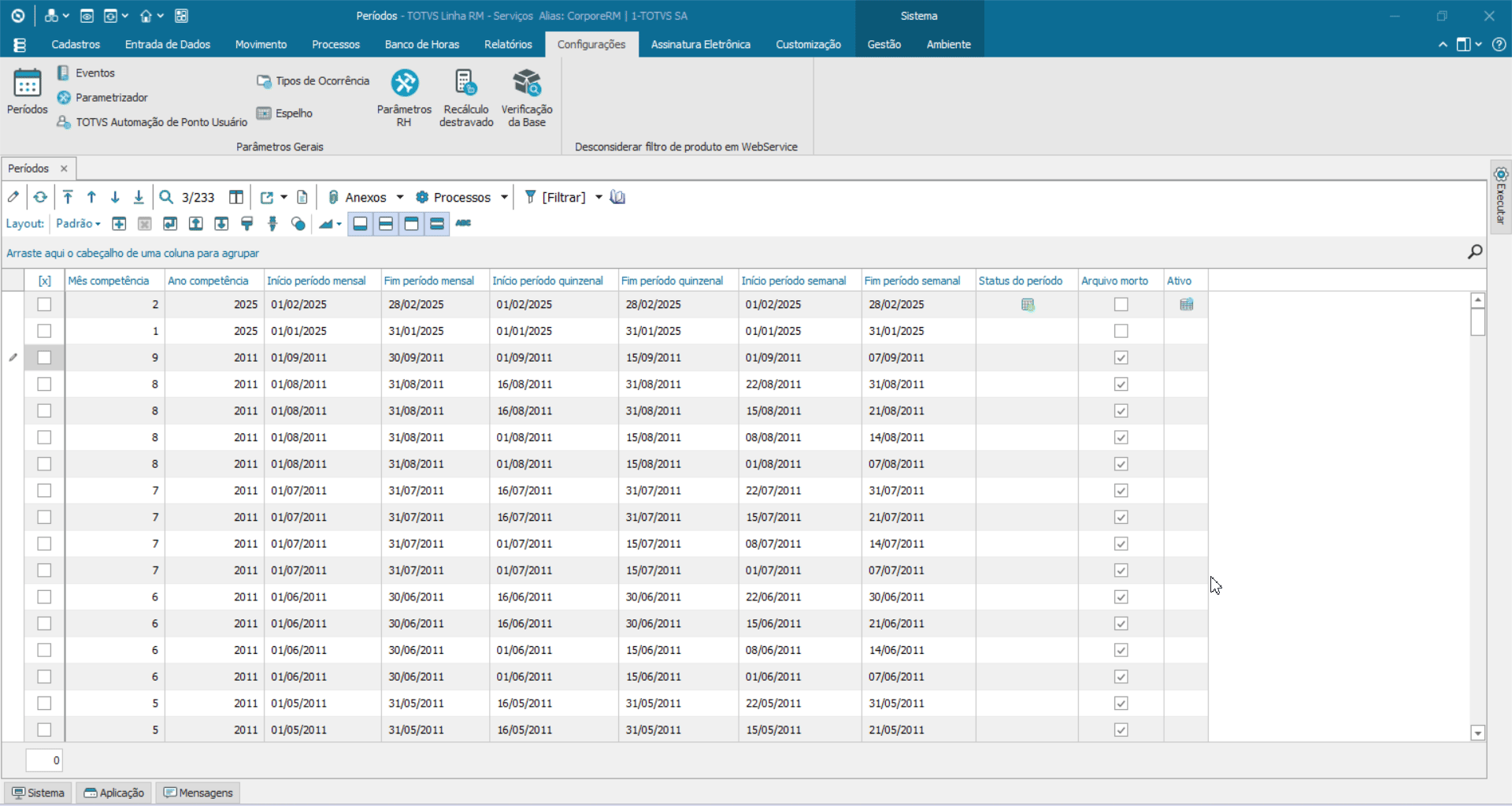The image size is (1512, 806).
Task: Open the Aplicação bottom panel
Action: pos(113,793)
